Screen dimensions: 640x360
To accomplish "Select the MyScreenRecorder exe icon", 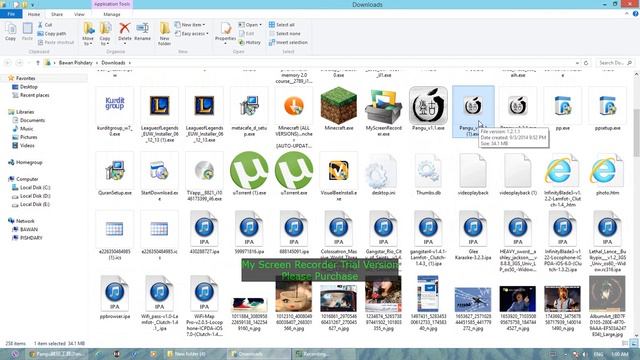I will [383, 106].
